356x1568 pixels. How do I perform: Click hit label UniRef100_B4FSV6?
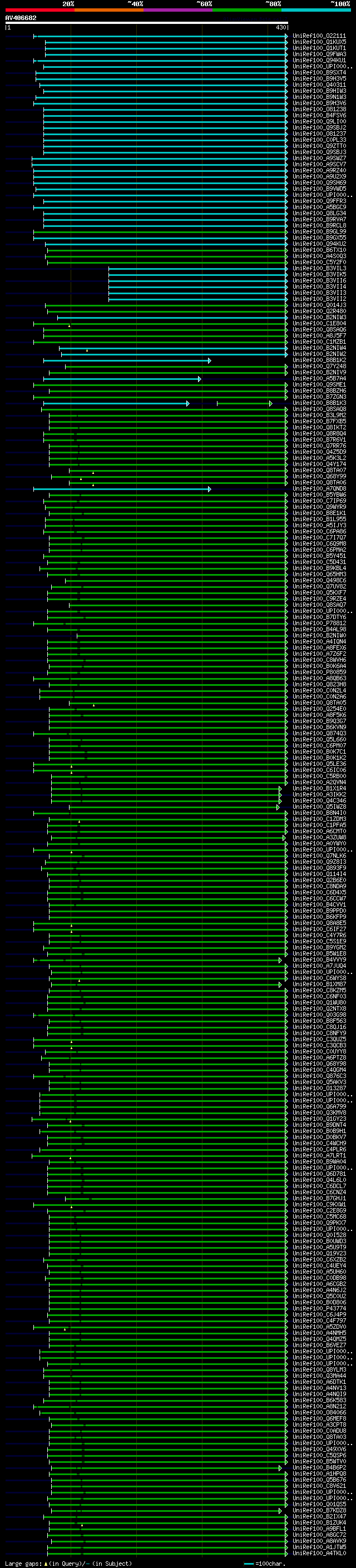coord(319,115)
